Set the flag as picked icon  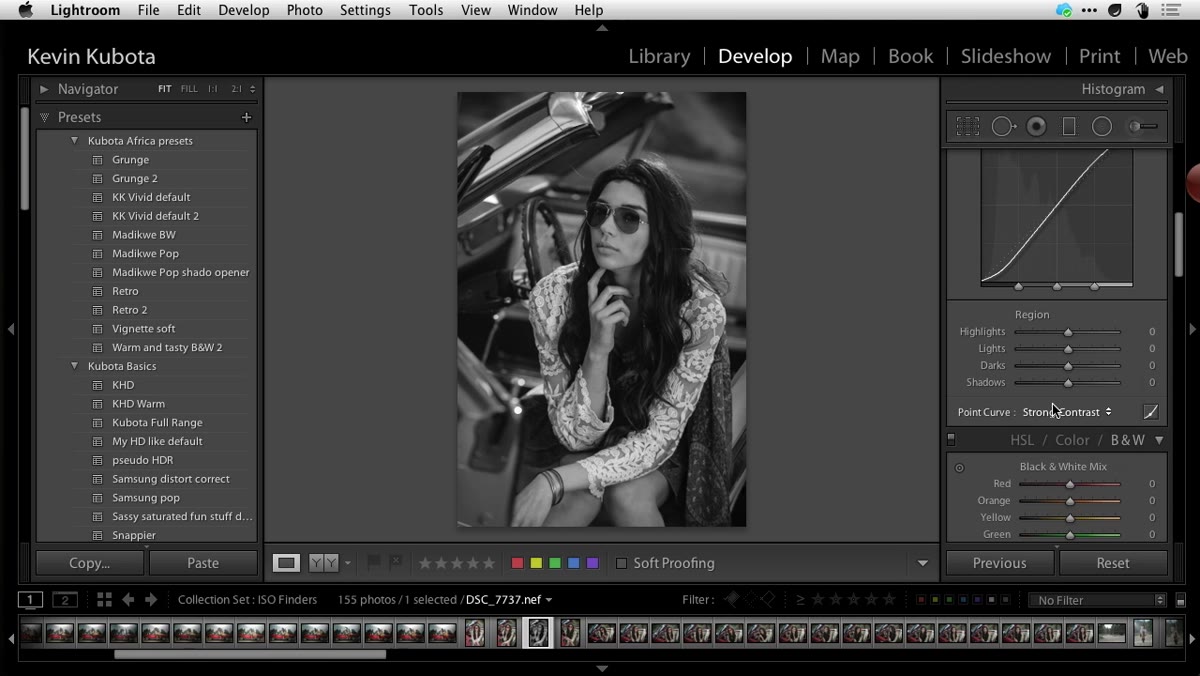374,563
